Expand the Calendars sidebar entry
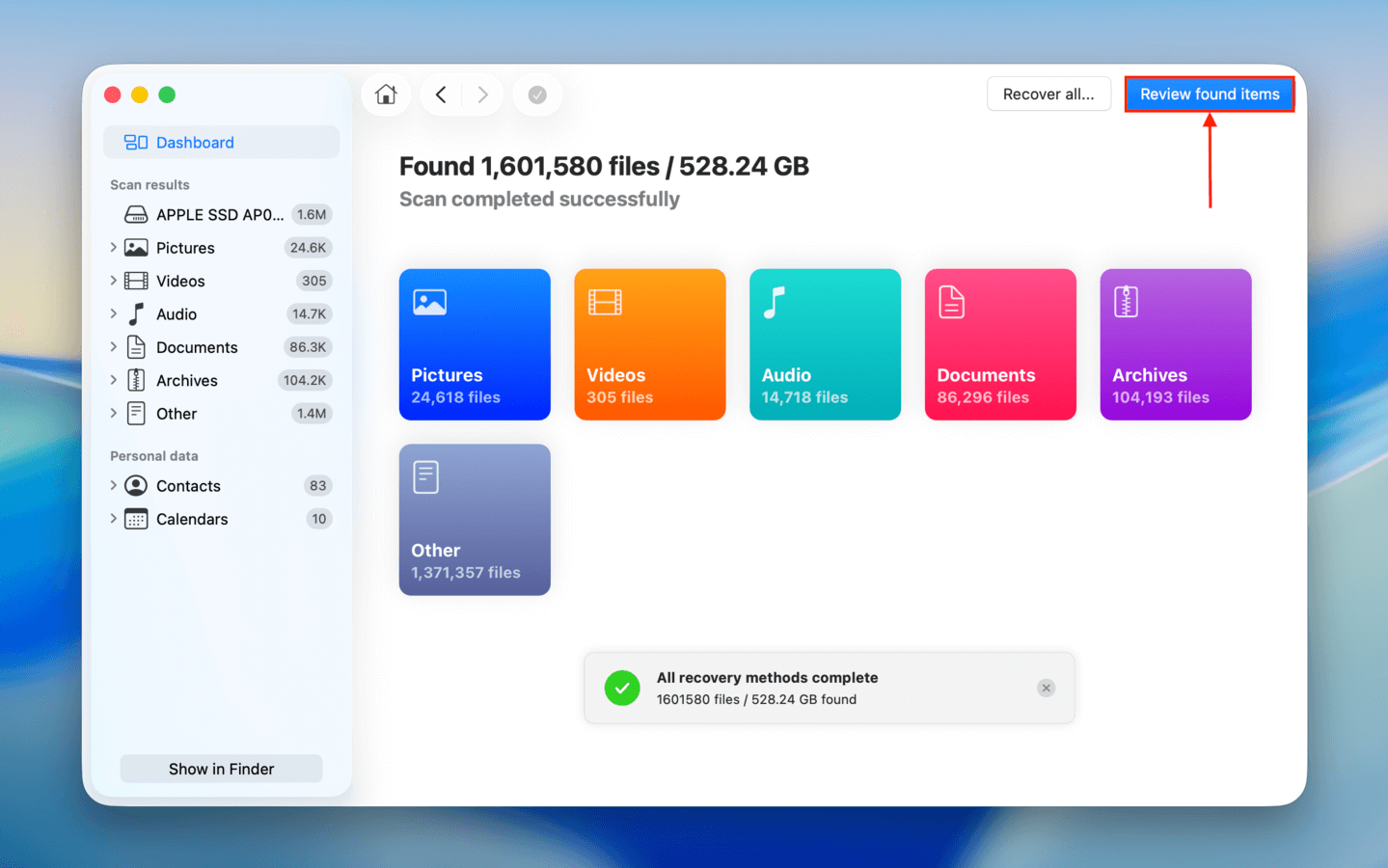Viewport: 1388px width, 868px height. pos(113,519)
